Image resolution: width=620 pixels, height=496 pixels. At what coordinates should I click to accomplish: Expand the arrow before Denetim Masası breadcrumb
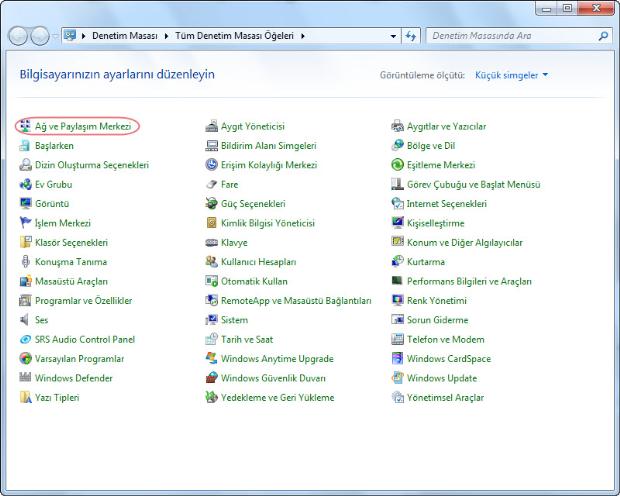[x=83, y=36]
